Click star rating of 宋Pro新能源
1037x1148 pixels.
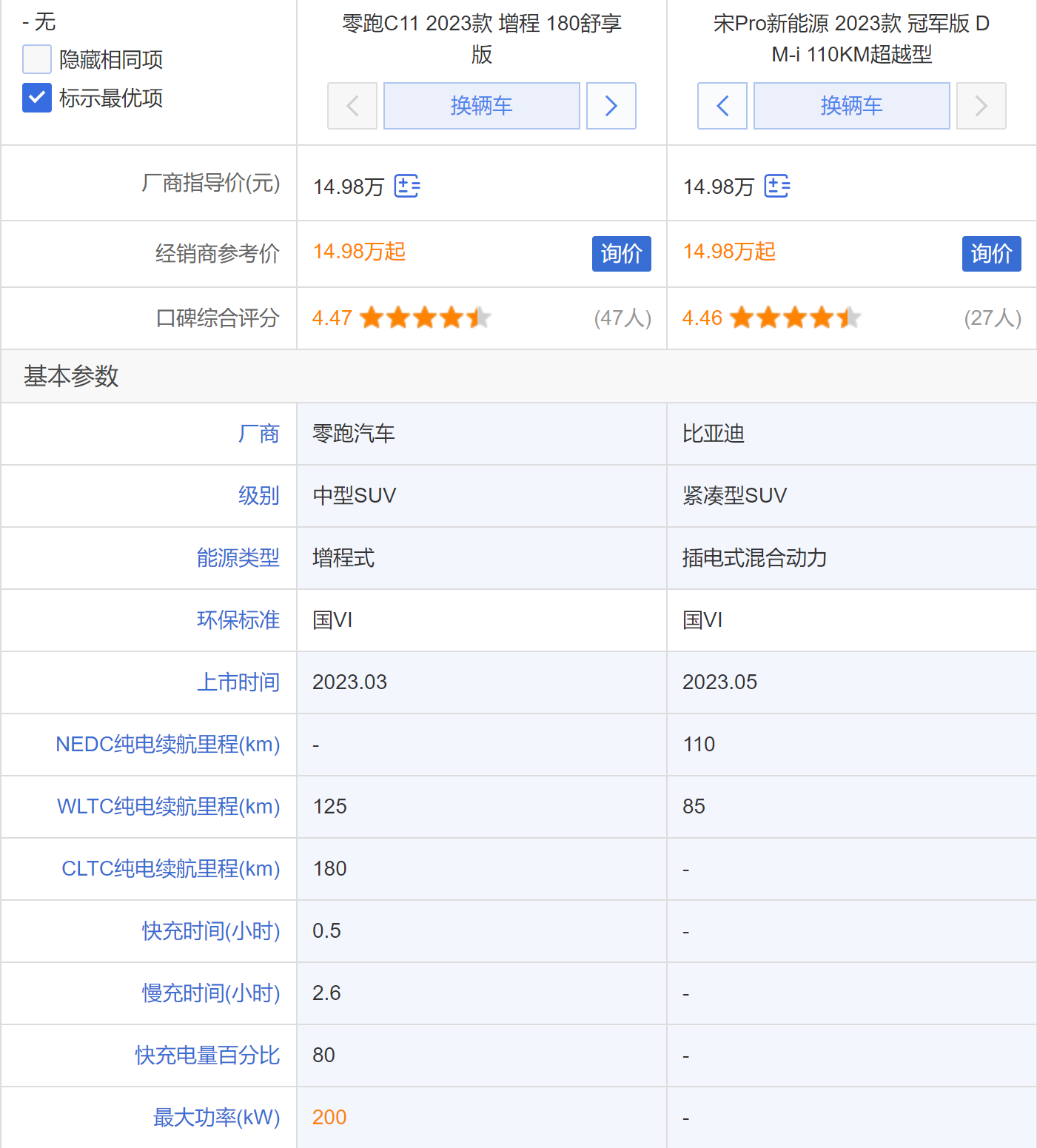click(x=796, y=318)
